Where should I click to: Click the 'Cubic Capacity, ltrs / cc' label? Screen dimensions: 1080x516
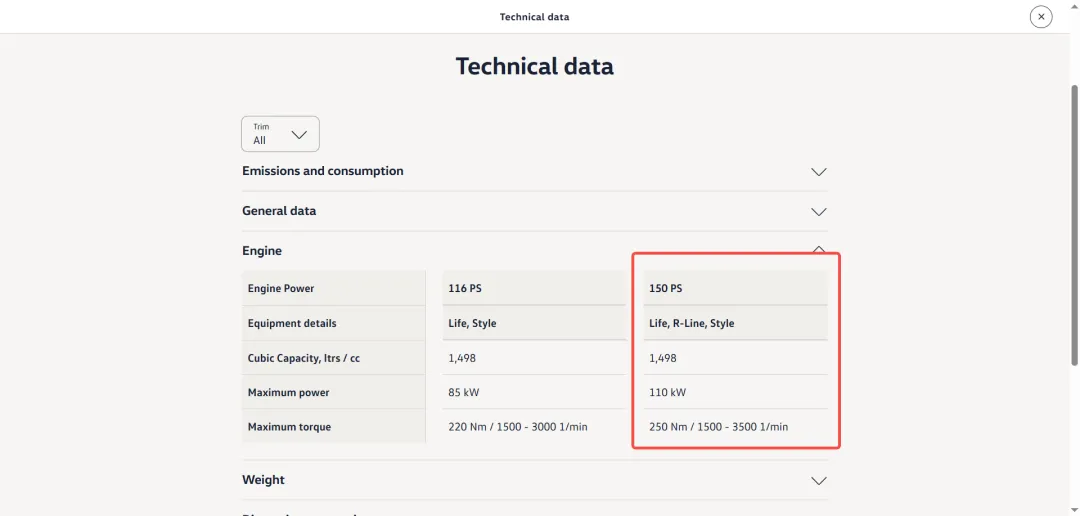point(304,358)
